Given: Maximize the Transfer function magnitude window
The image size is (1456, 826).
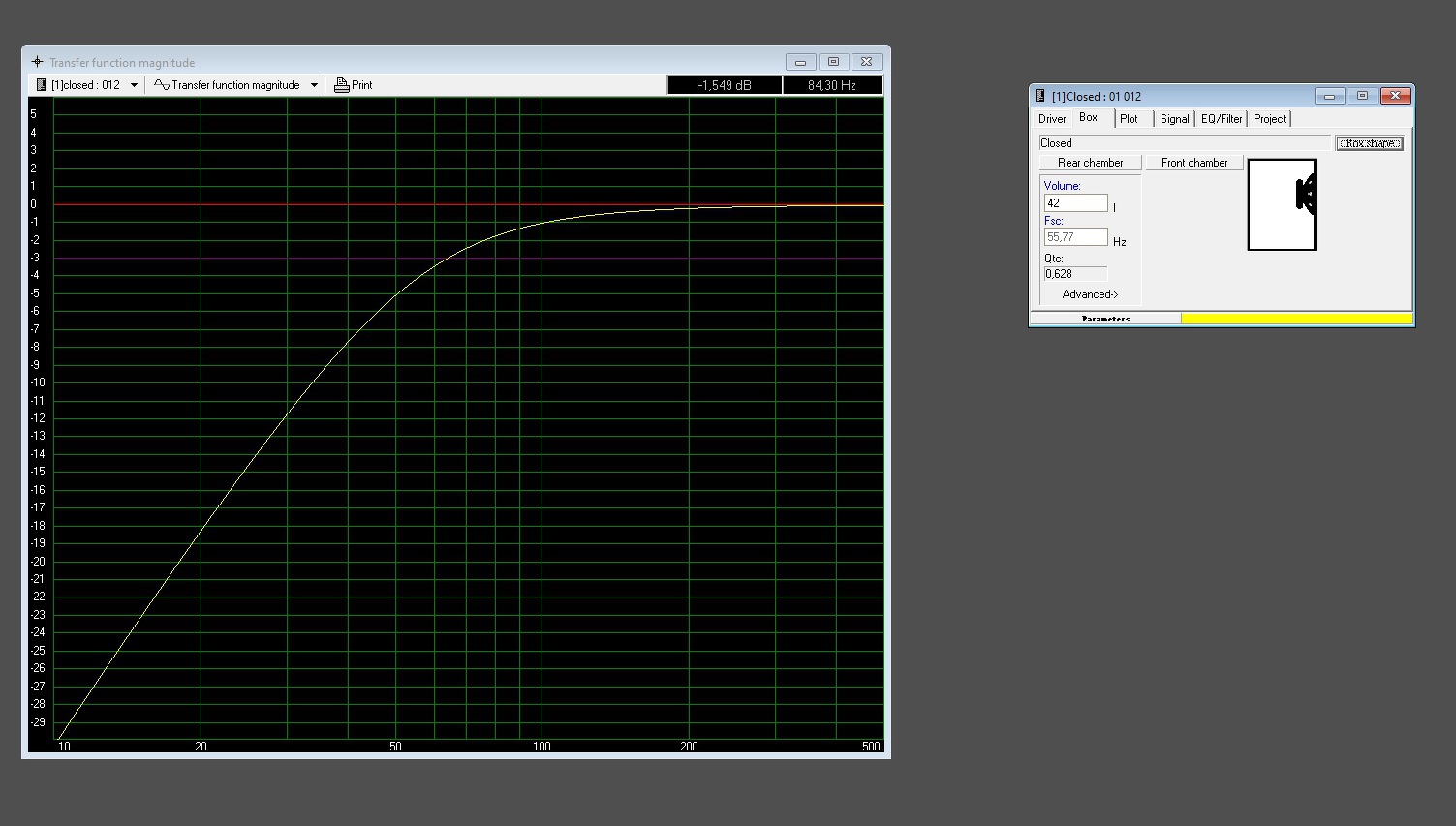Looking at the screenshot, I should coord(833,62).
